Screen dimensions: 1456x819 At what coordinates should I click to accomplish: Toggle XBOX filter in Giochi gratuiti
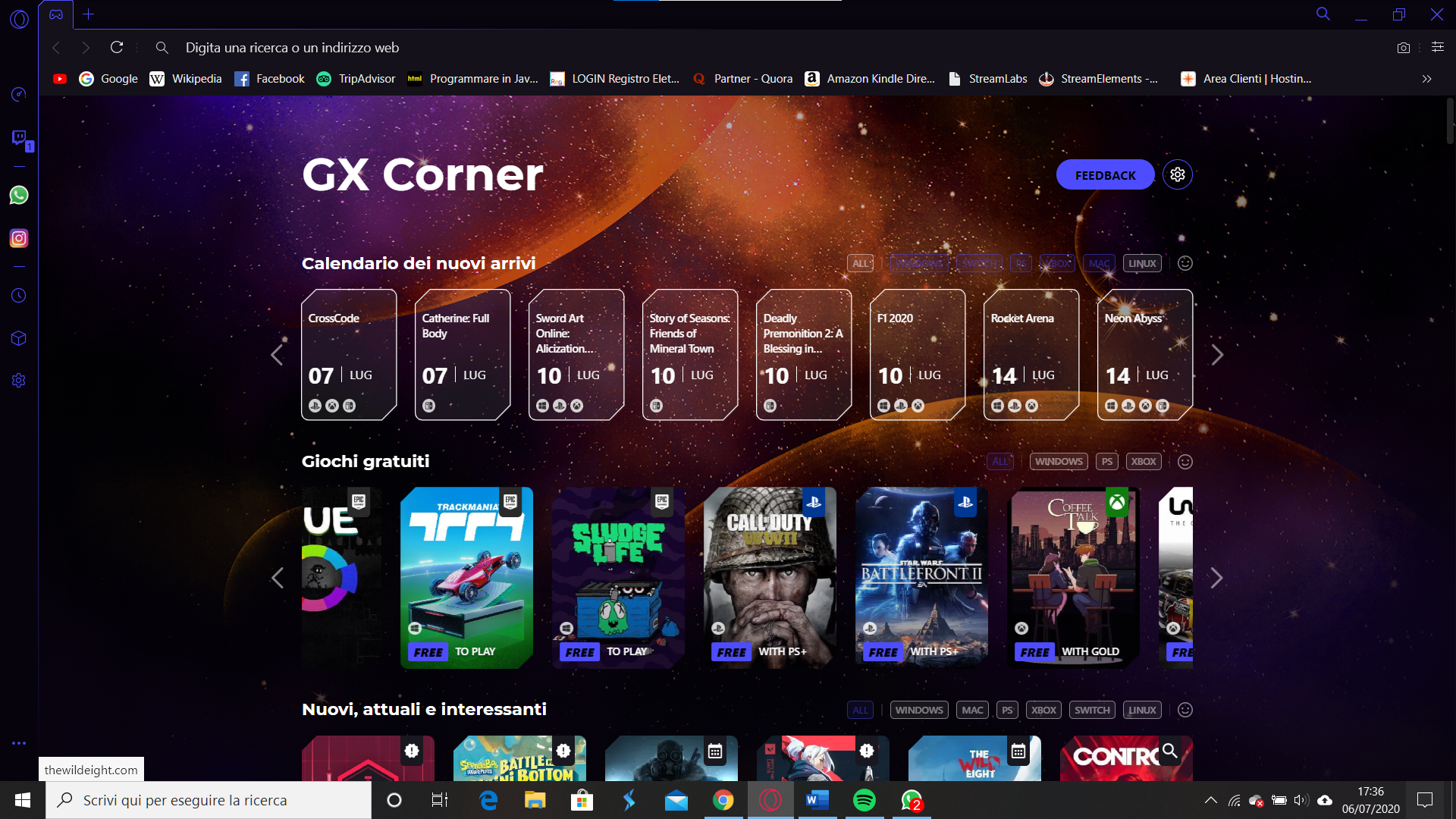(1144, 461)
